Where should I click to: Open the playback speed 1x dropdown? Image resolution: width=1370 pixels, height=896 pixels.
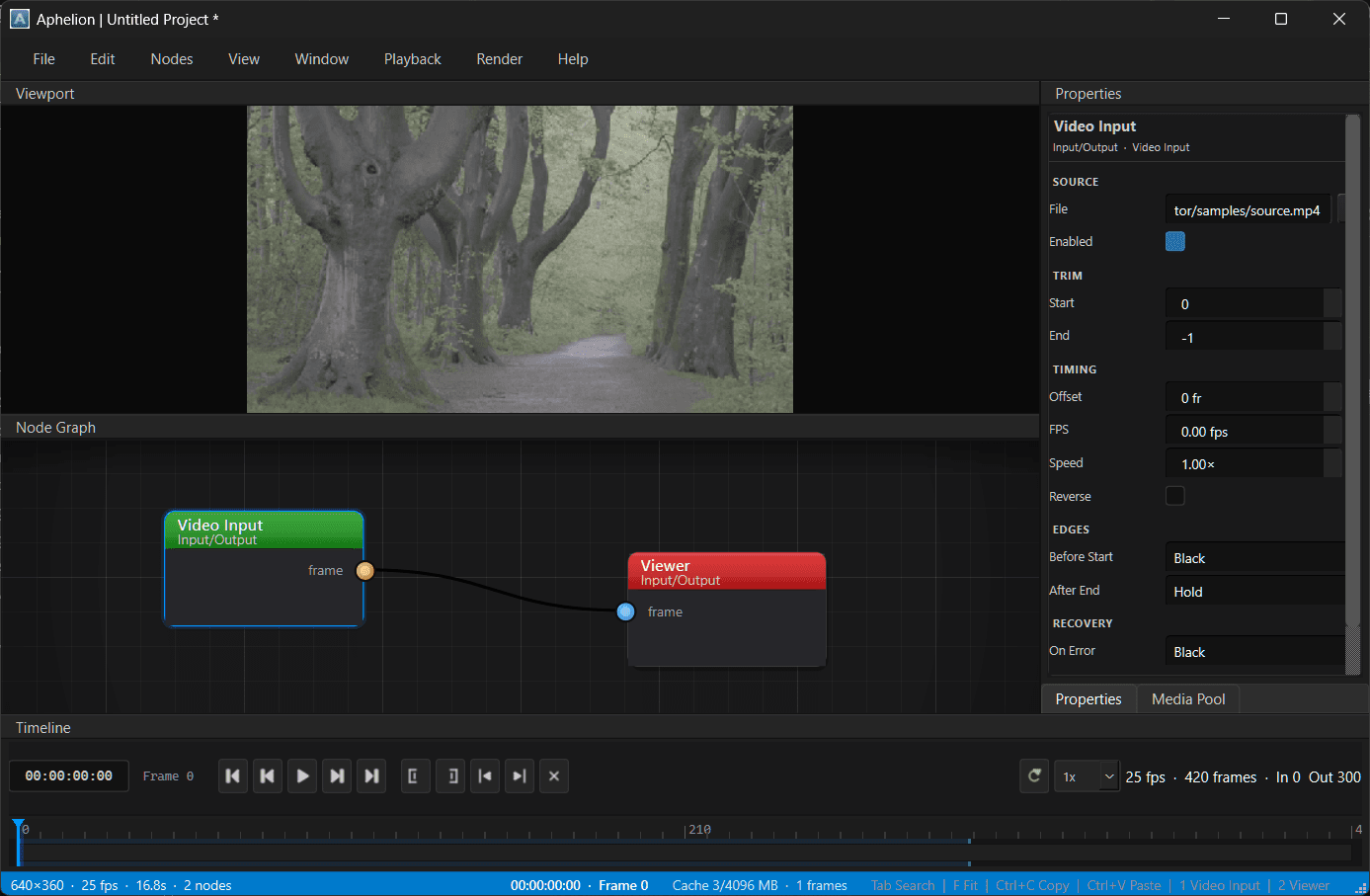tap(1087, 776)
